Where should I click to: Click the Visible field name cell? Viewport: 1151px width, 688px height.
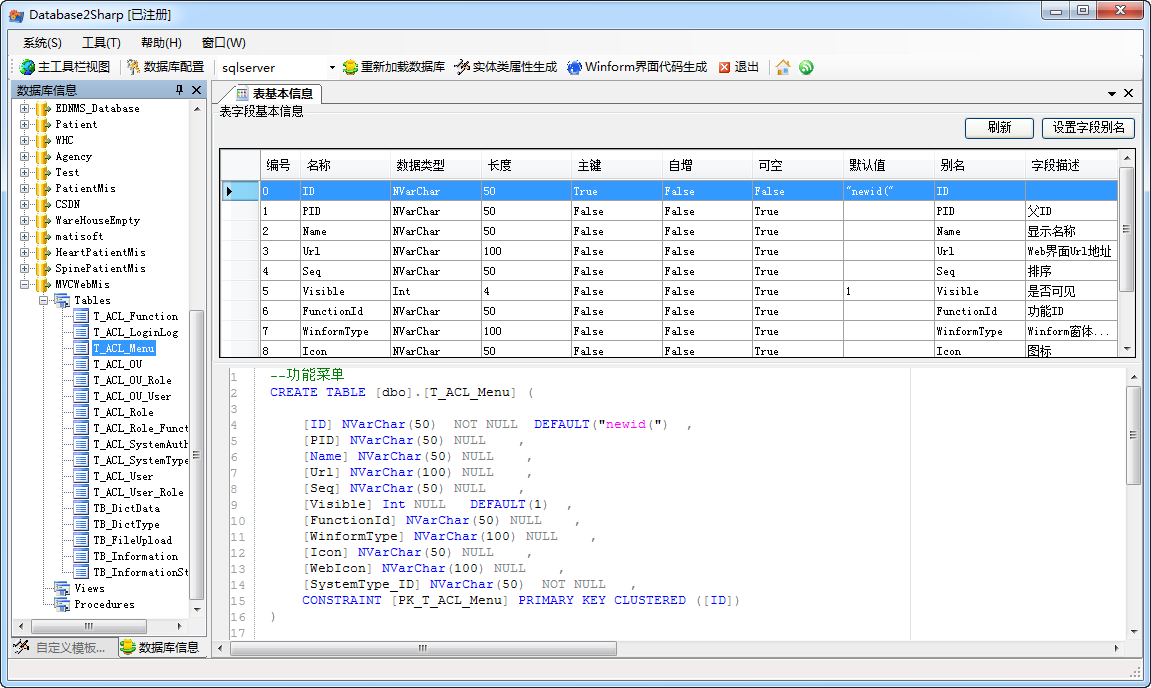pyautogui.click(x=345, y=292)
